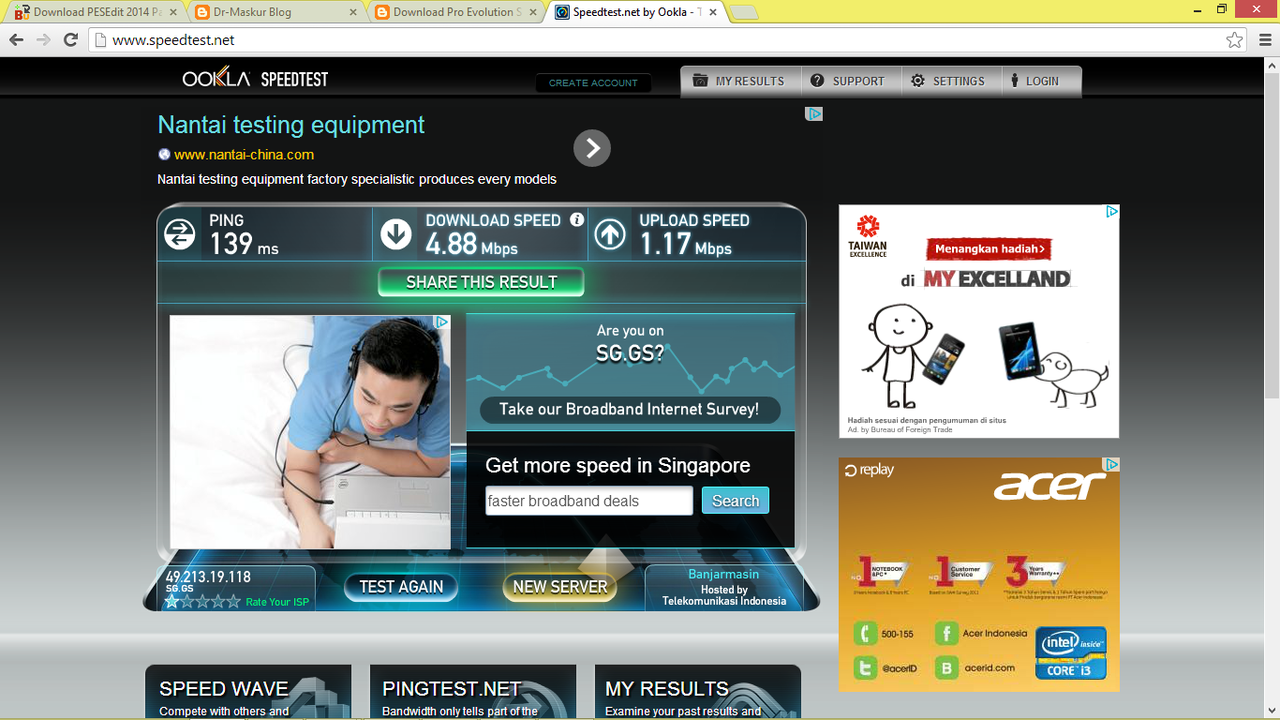The height and width of the screenshot is (720, 1280).
Task: Click the download speed arrow icon
Action: (396, 235)
